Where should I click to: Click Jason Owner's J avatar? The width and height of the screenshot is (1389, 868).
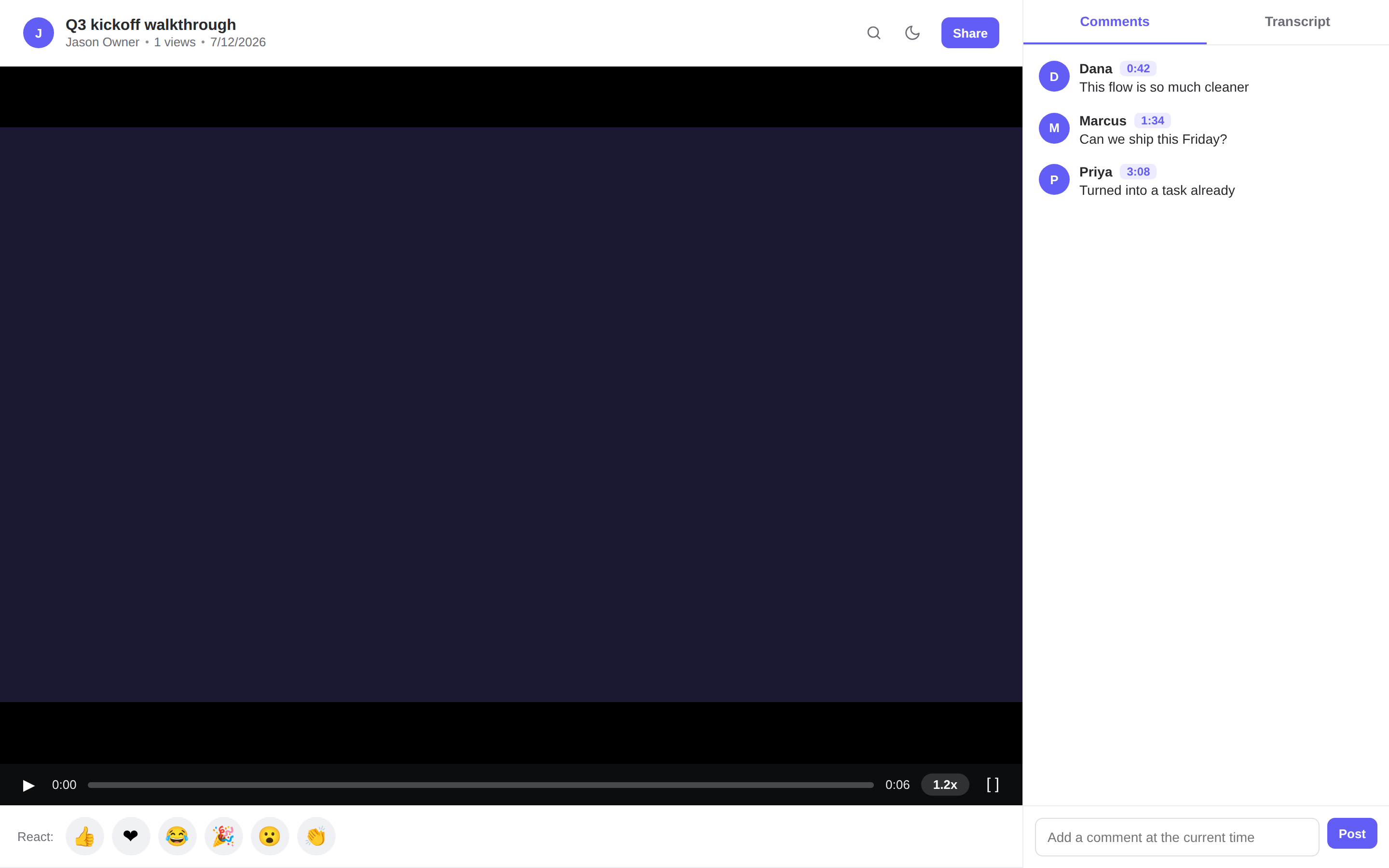[39, 33]
